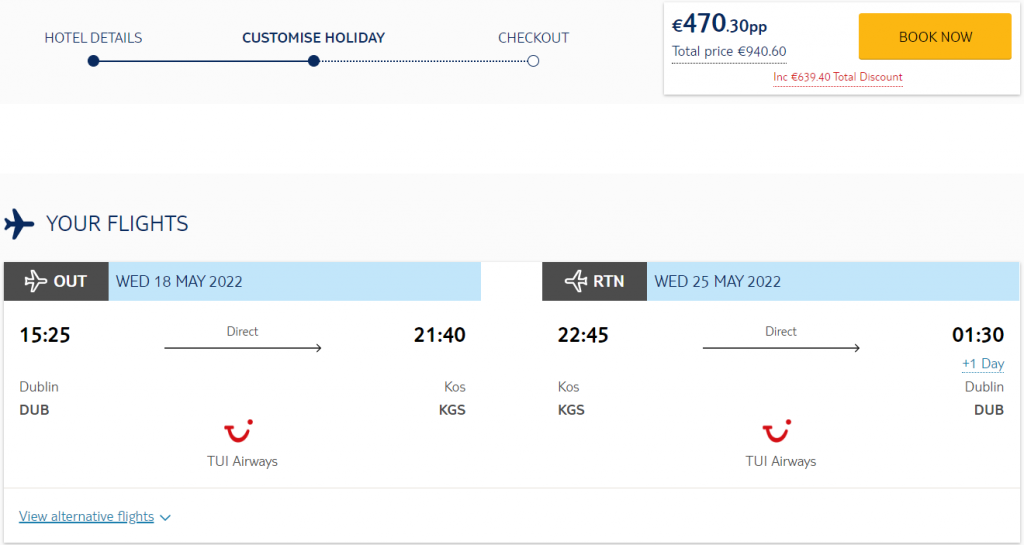The height and width of the screenshot is (545, 1024).
Task: Click the Hotel Details progress dot
Action: [93, 61]
